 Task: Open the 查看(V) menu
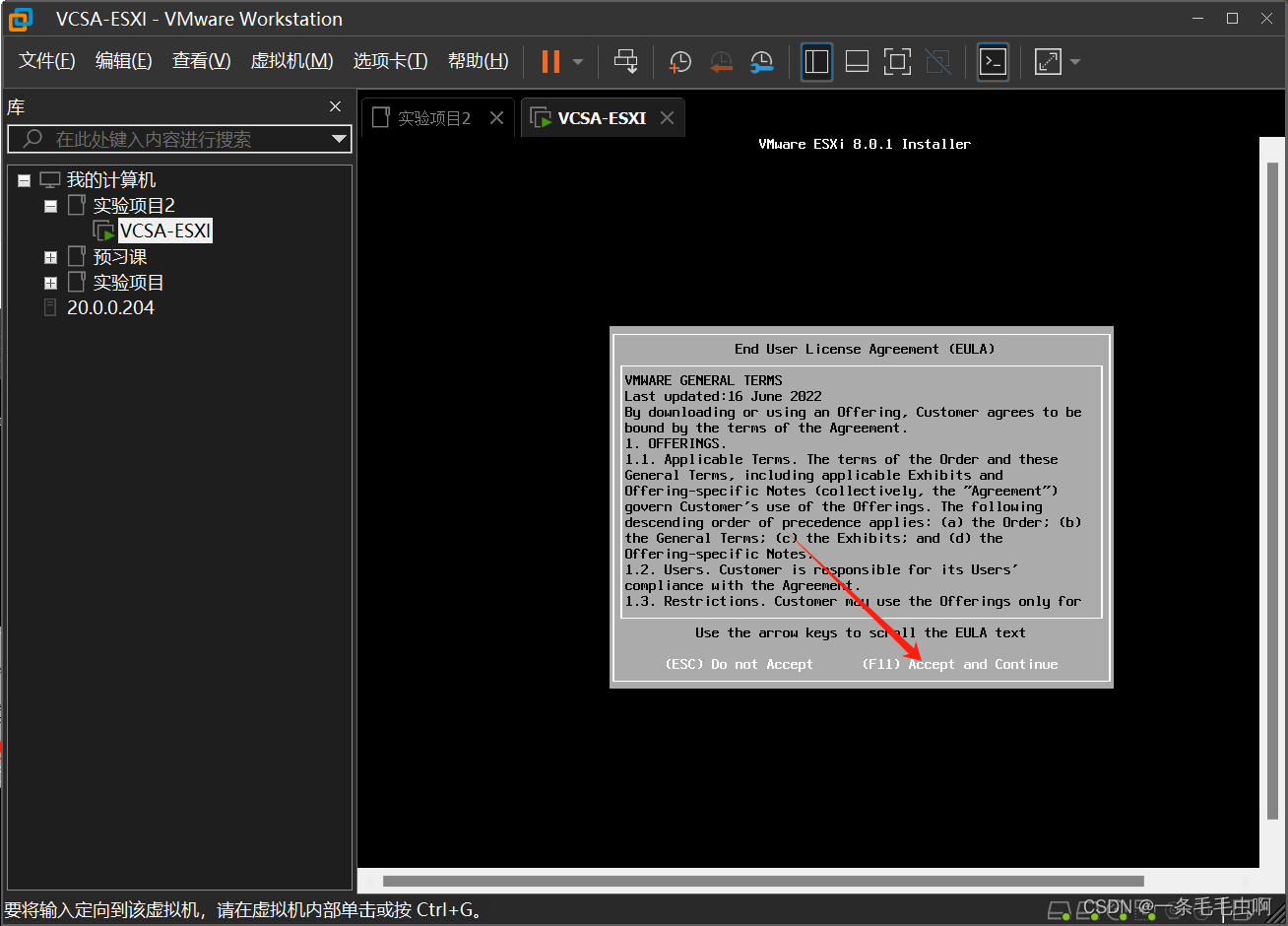point(202,61)
